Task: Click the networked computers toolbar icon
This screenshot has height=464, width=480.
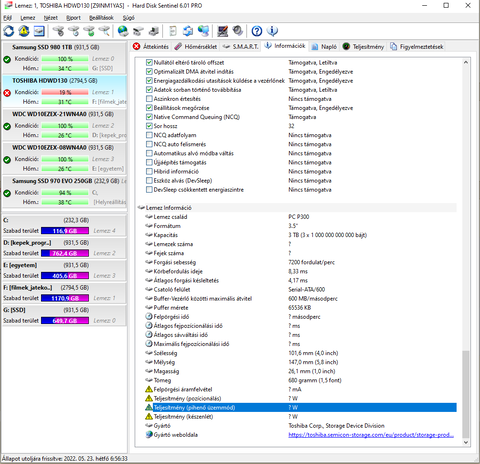Action: [203, 31]
